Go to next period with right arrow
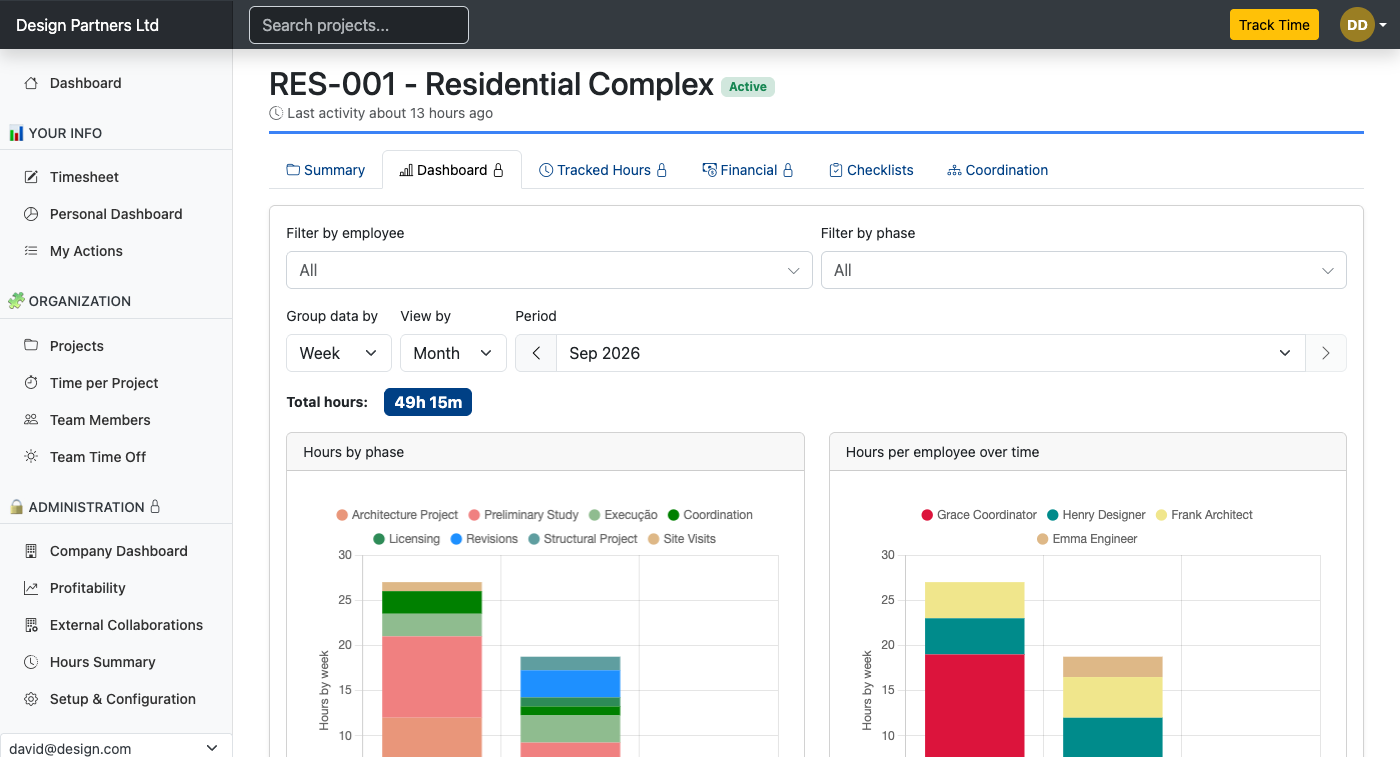This screenshot has width=1400, height=757. 1326,353
